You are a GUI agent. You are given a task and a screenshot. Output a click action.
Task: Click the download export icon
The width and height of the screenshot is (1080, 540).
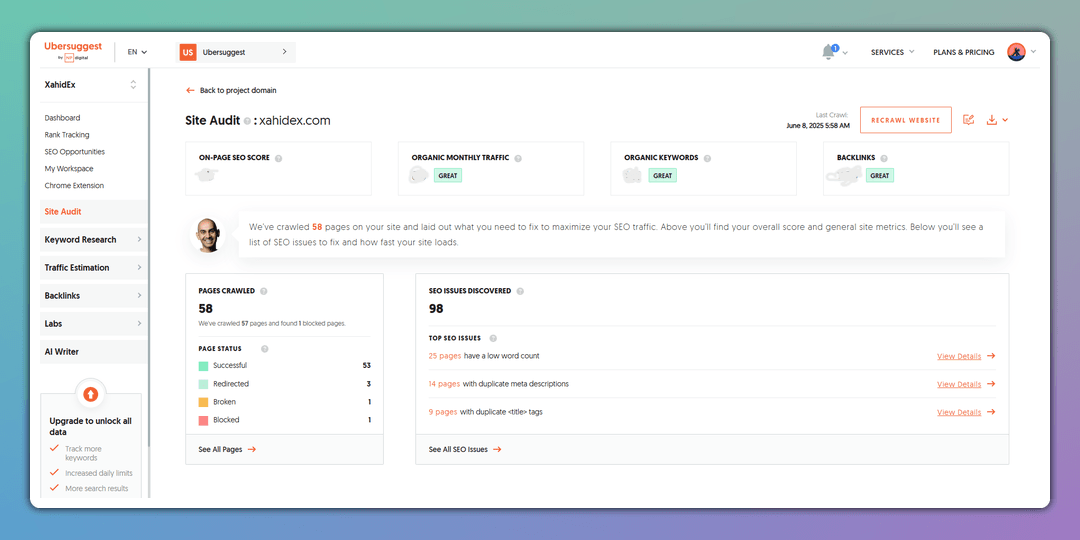click(992, 120)
